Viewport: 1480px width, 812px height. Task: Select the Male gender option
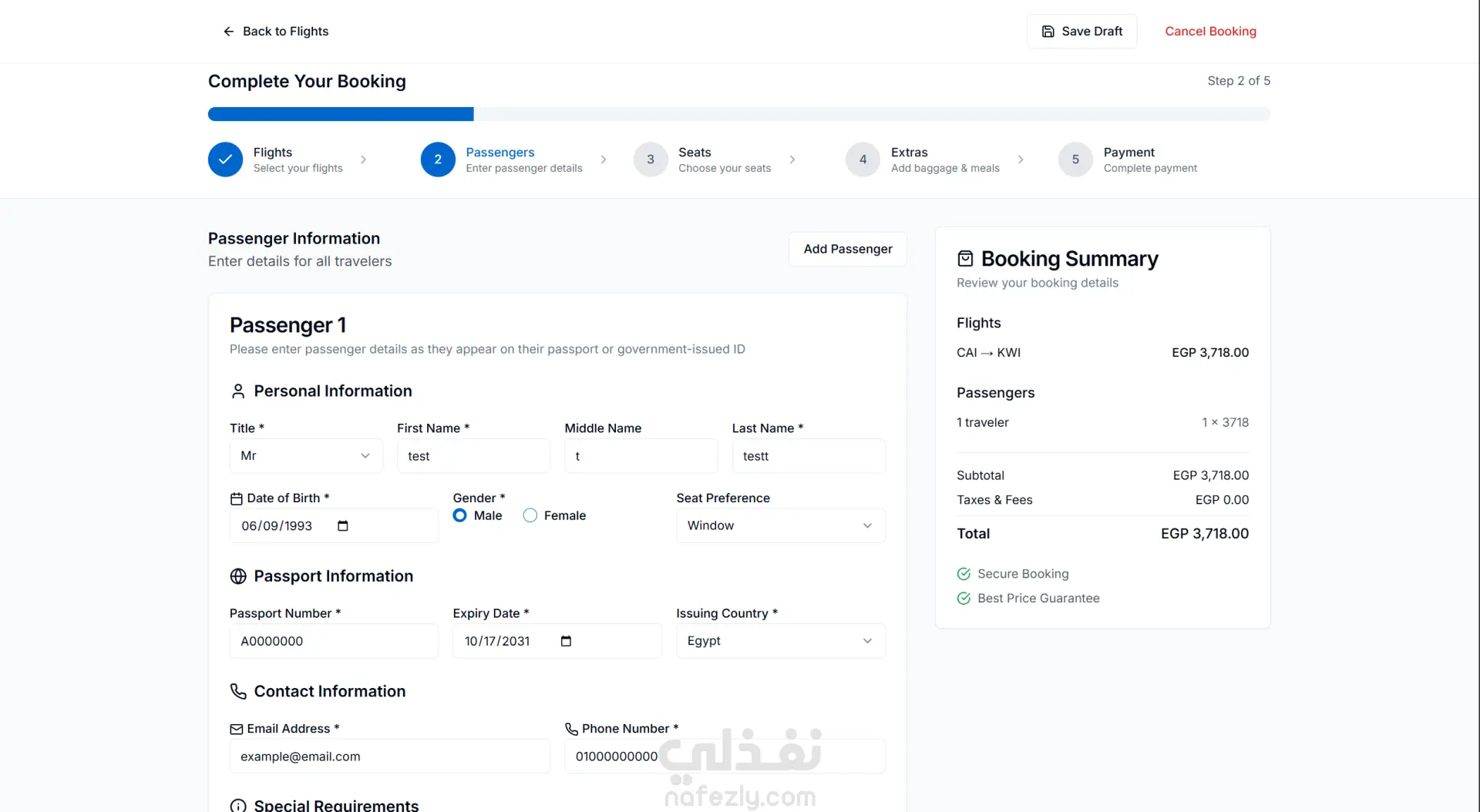460,515
